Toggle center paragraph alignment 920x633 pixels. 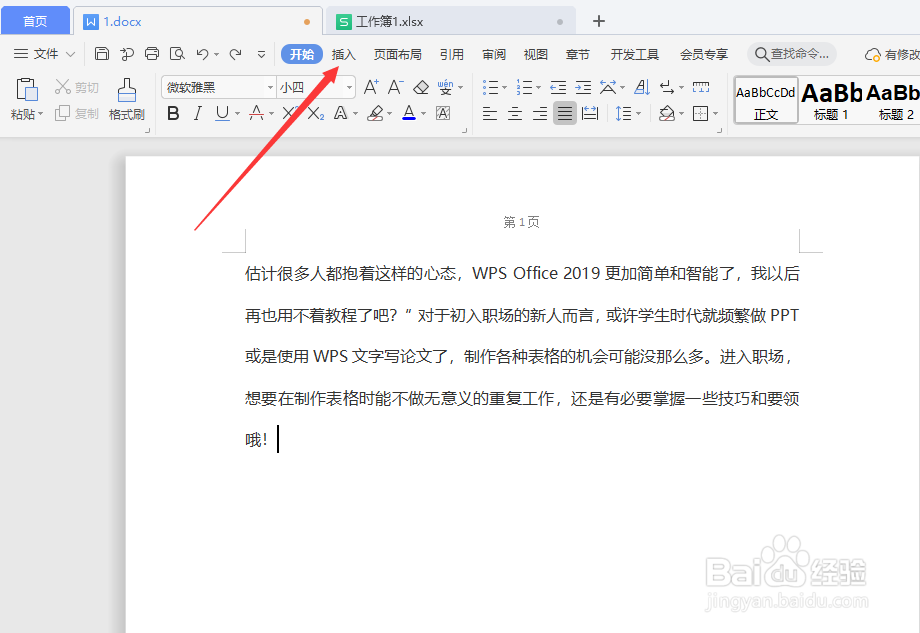514,113
